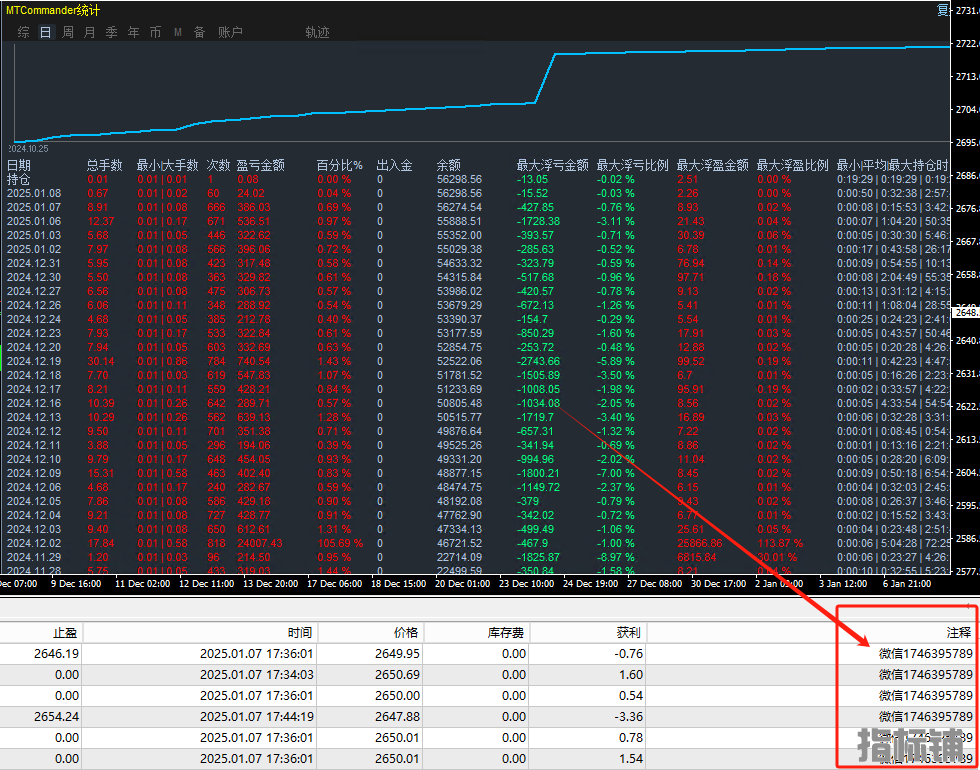Click the MTCommander统计 panel title

click(52, 11)
